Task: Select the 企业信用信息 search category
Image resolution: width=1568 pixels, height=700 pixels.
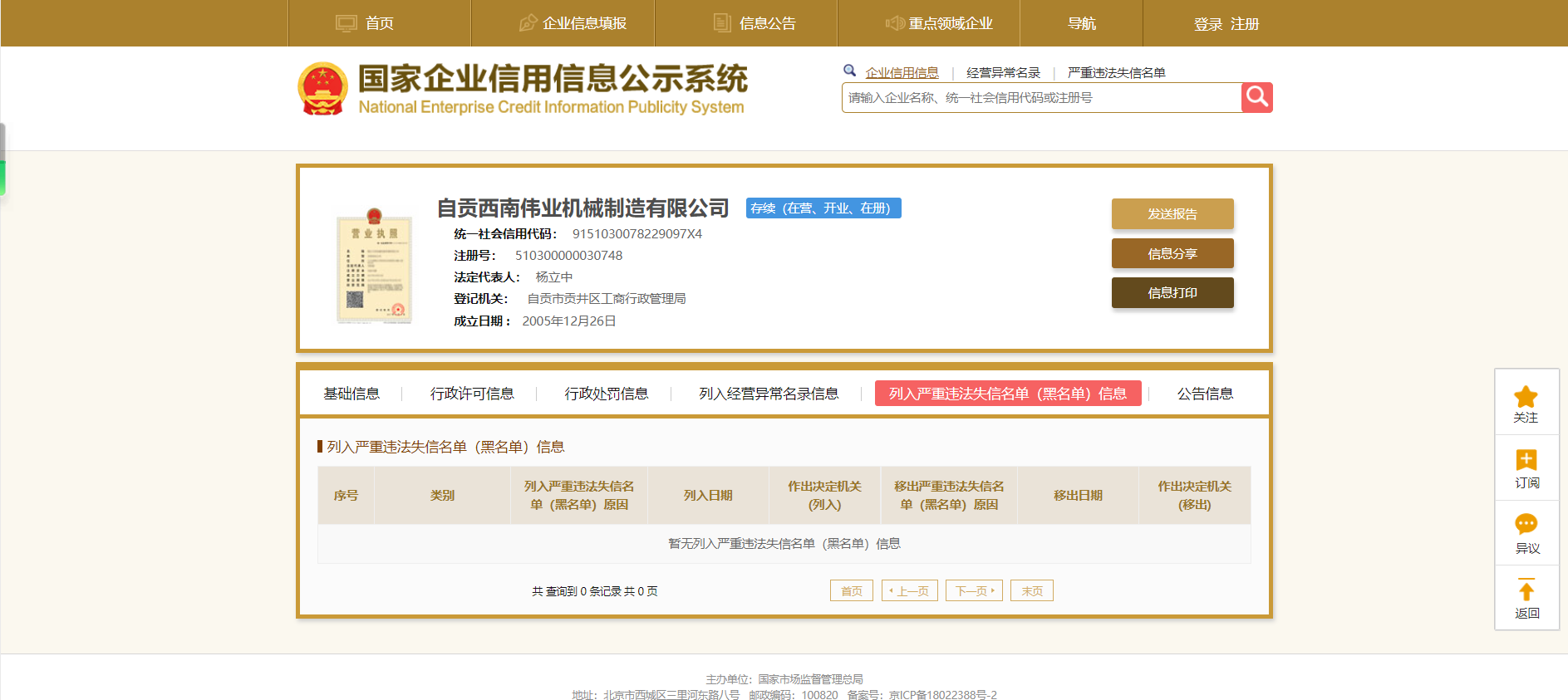Action: point(902,72)
